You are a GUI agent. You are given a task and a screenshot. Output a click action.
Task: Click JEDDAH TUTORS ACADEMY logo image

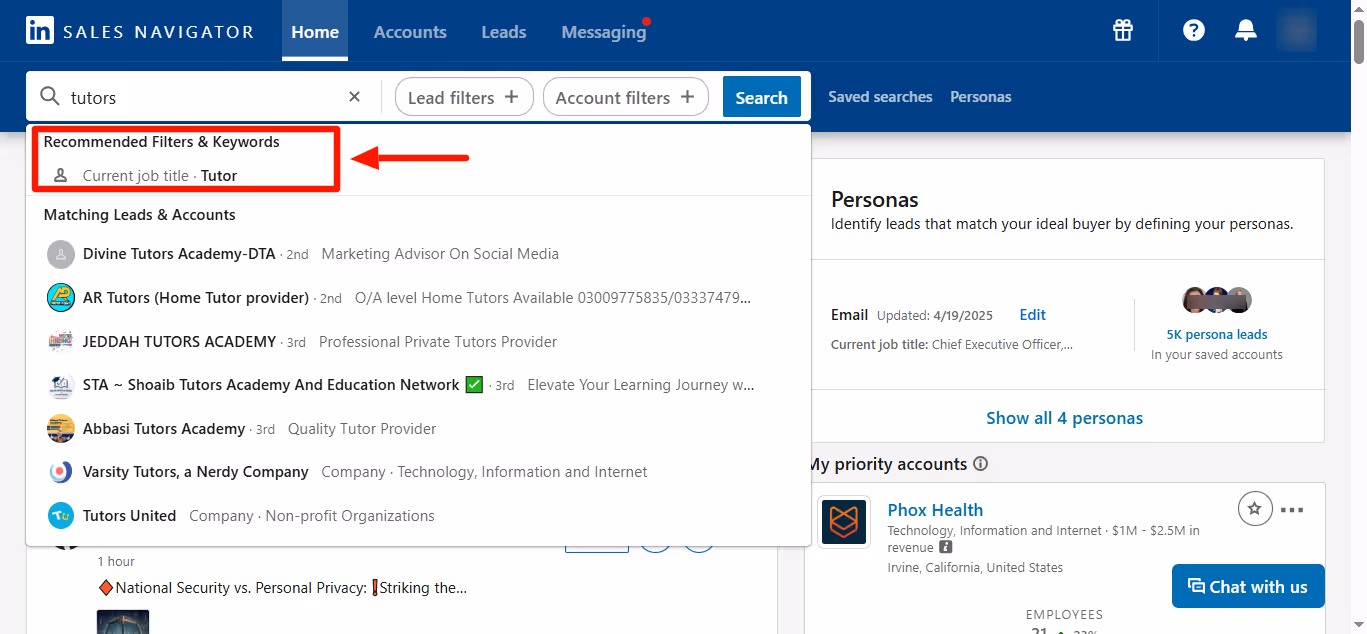coord(61,341)
